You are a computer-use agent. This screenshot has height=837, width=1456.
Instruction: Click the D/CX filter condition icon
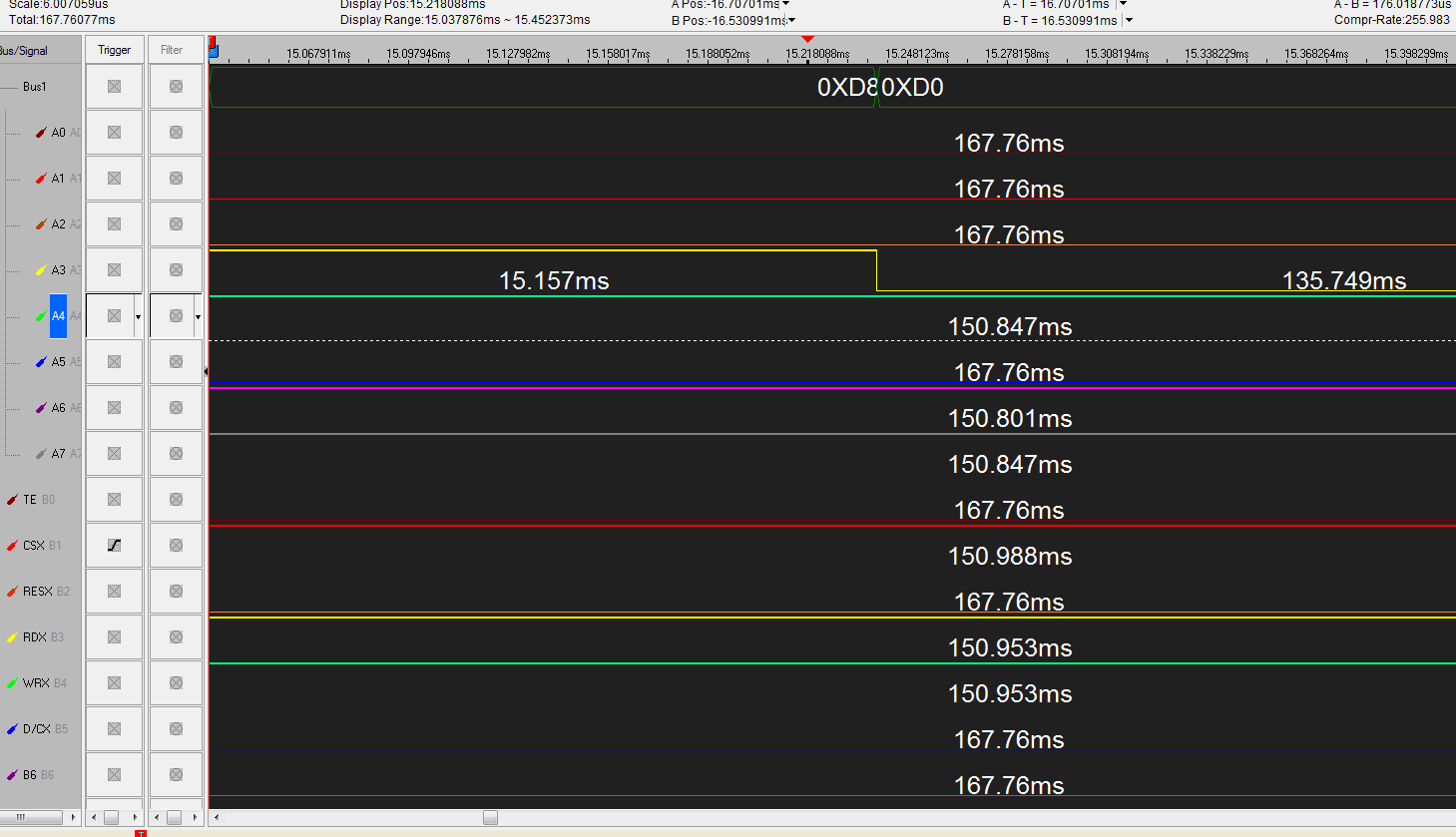[176, 729]
